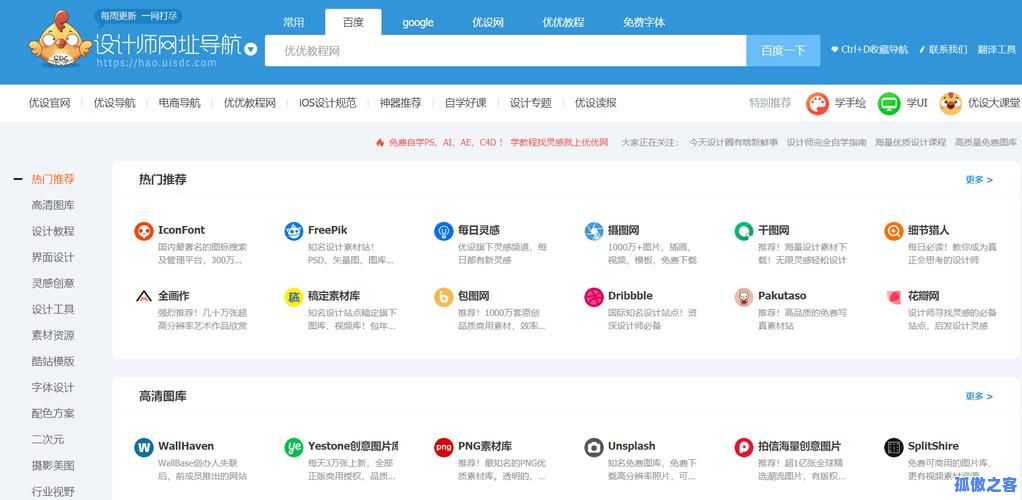Open the Unsplash camera icon
1022x500 pixels.
tap(594, 447)
